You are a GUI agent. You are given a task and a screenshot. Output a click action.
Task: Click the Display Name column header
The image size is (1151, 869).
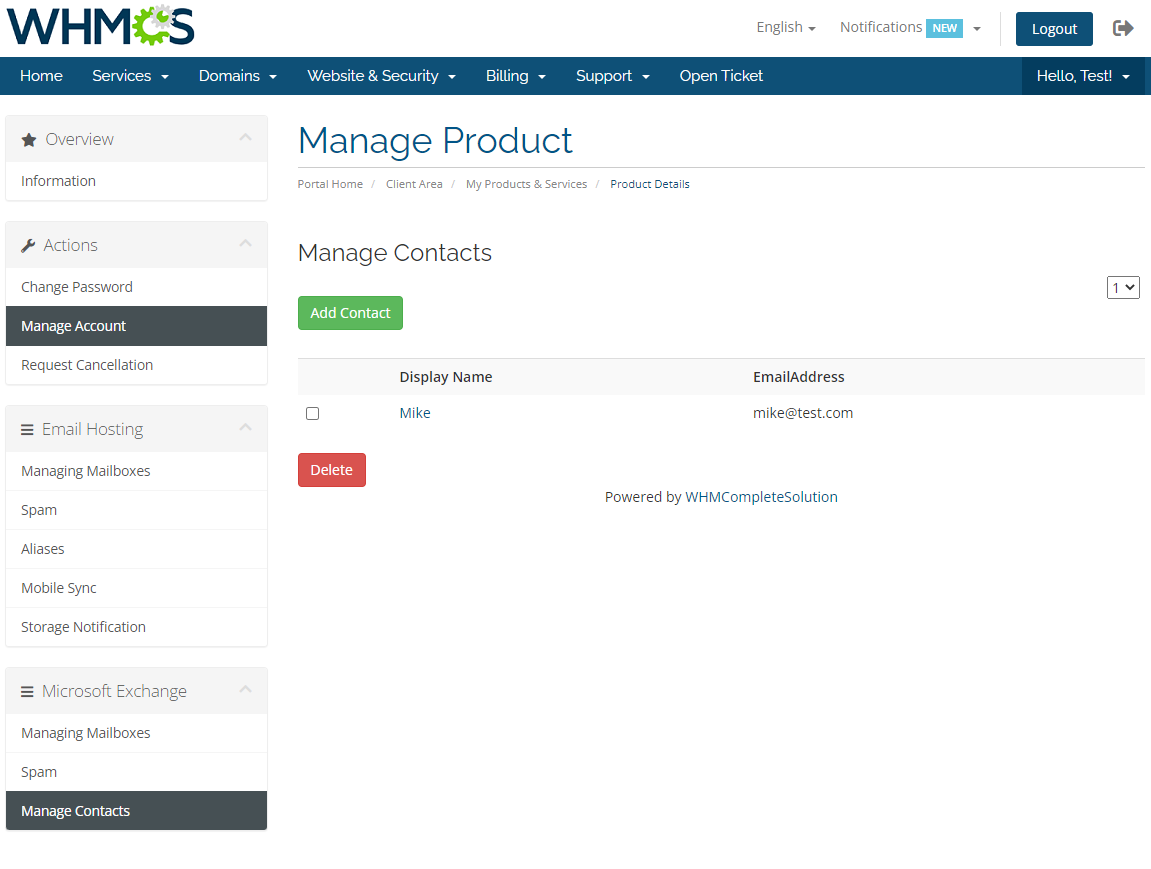(446, 377)
